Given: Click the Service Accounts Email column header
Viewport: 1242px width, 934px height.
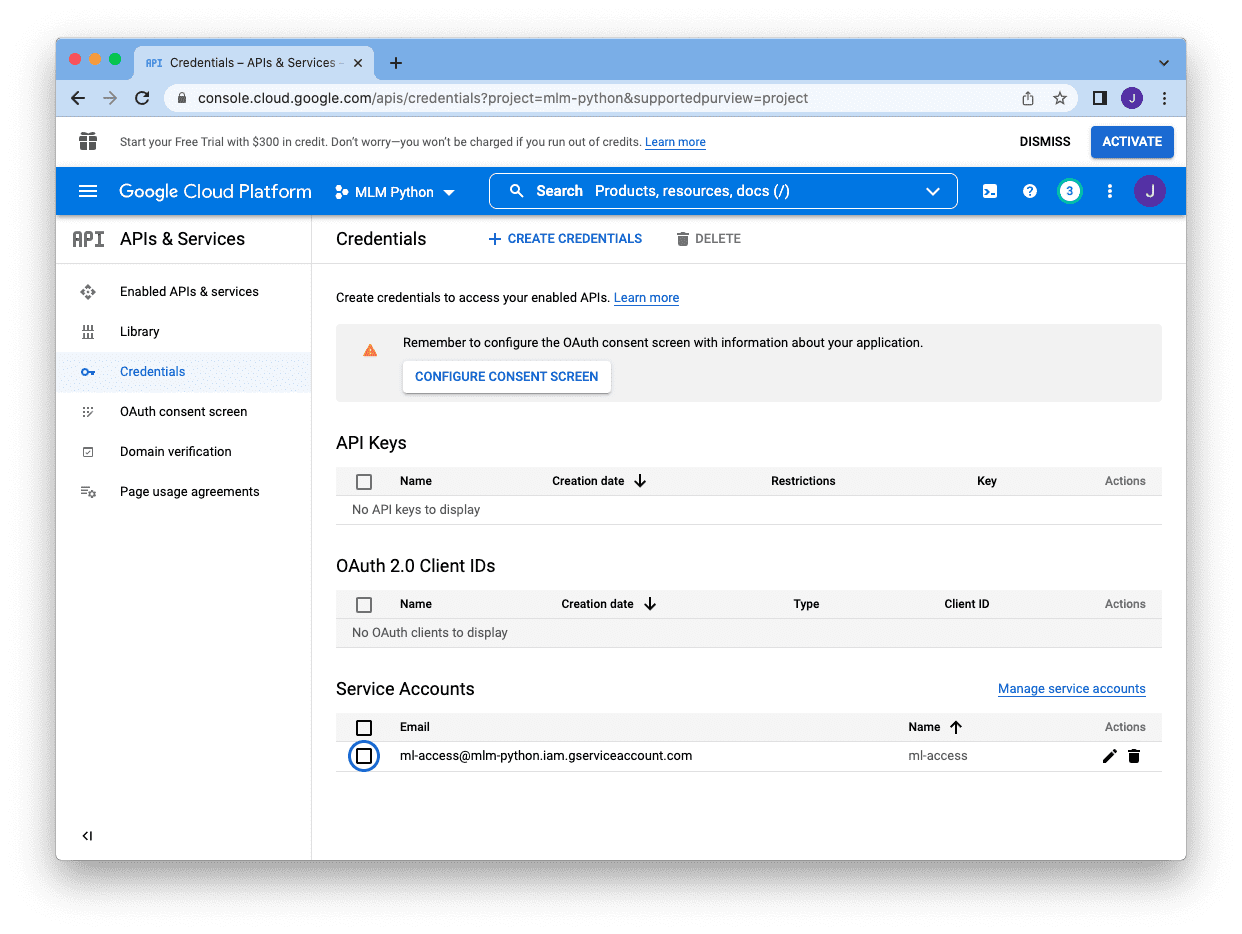Looking at the screenshot, I should tap(415, 727).
